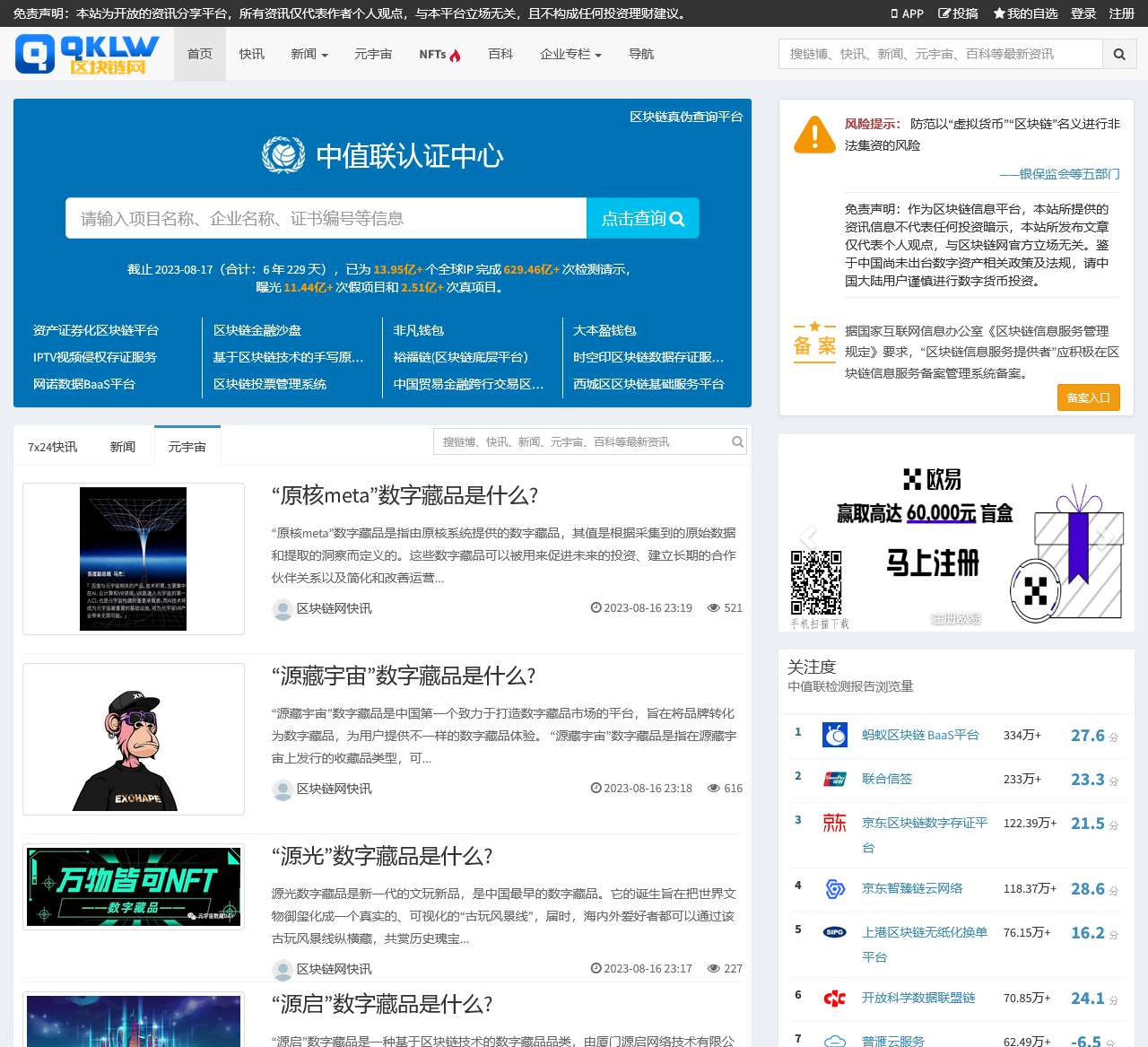Click the orange risk warning triangle icon
Image resolution: width=1148 pixels, height=1047 pixels.
coord(814,135)
